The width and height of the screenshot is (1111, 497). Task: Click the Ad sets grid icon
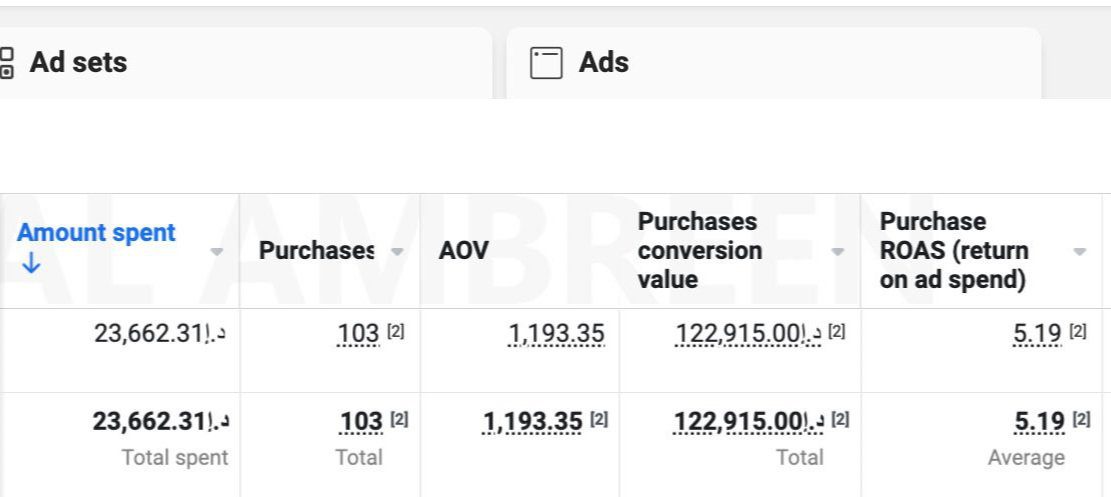[7, 62]
